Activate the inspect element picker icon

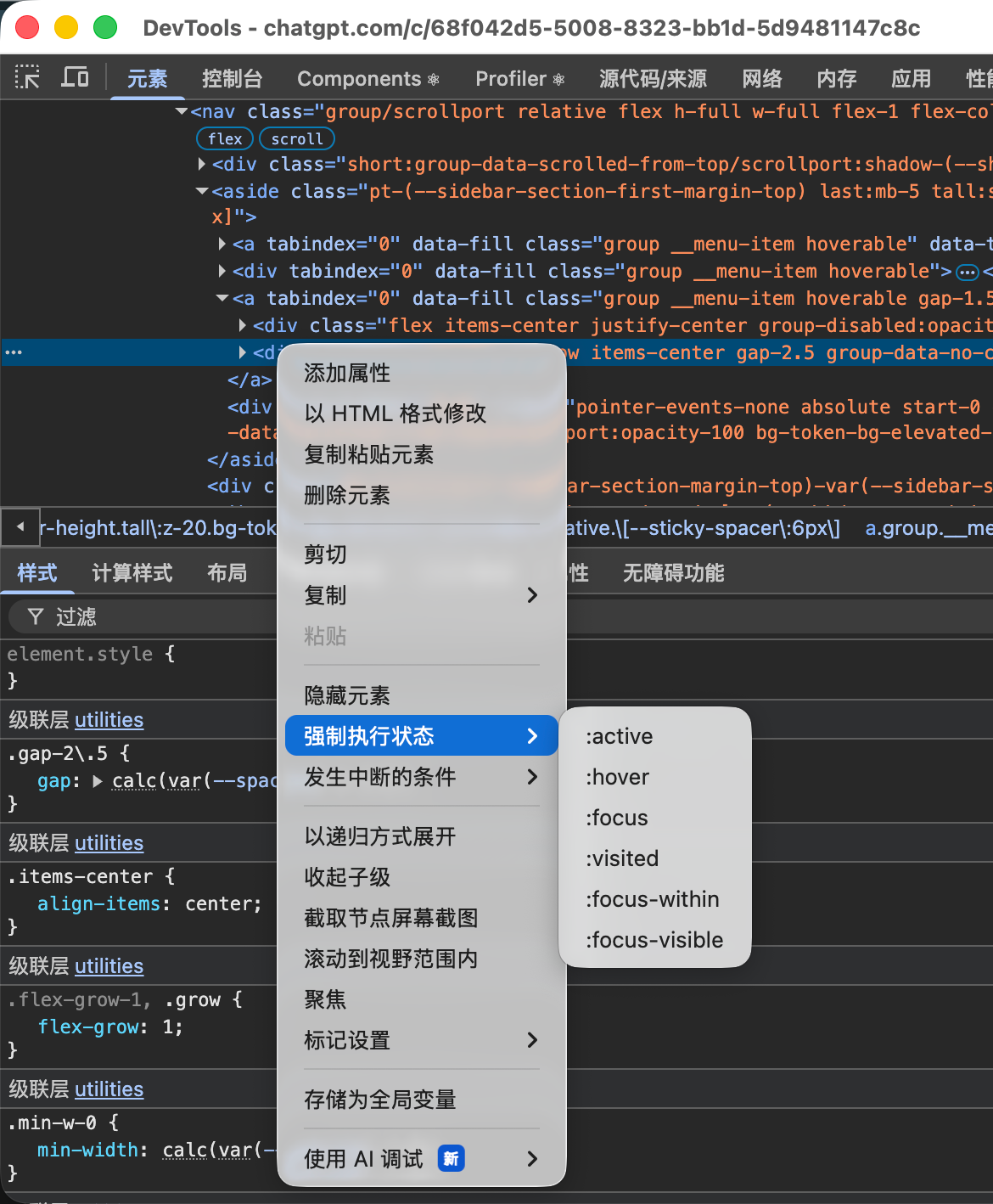point(27,78)
